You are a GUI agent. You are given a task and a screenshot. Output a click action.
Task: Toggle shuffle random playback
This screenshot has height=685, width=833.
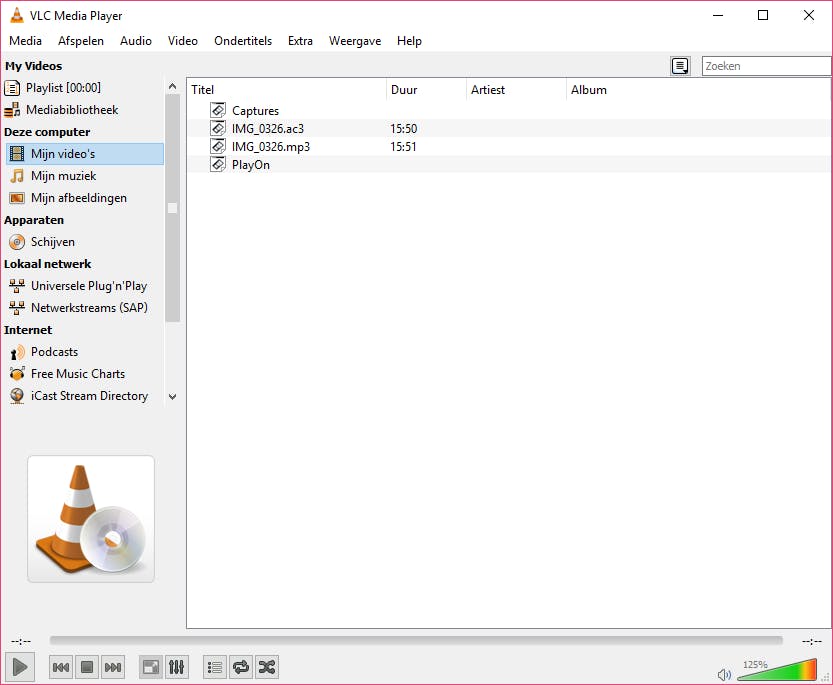[x=267, y=667]
